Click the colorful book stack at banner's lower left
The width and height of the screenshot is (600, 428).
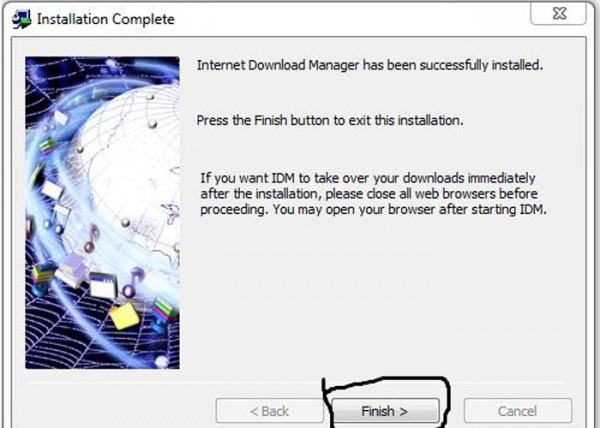pyautogui.click(x=41, y=278)
